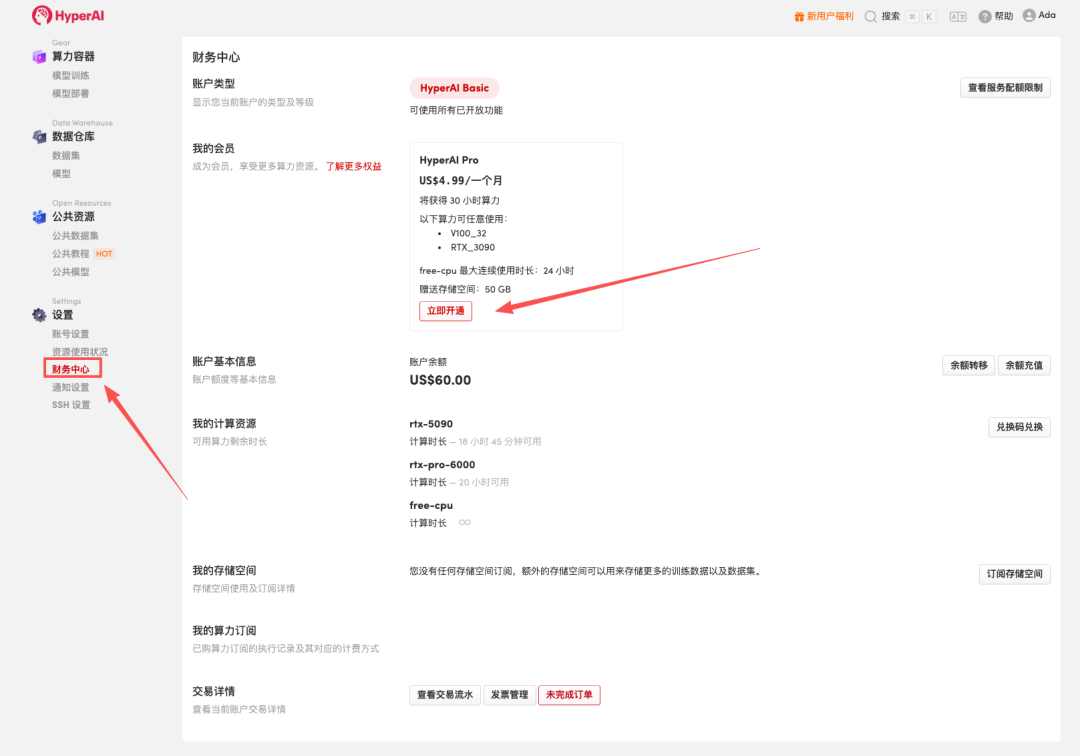
Task: Open SSH 设置 in the sidebar
Action: click(x=71, y=405)
